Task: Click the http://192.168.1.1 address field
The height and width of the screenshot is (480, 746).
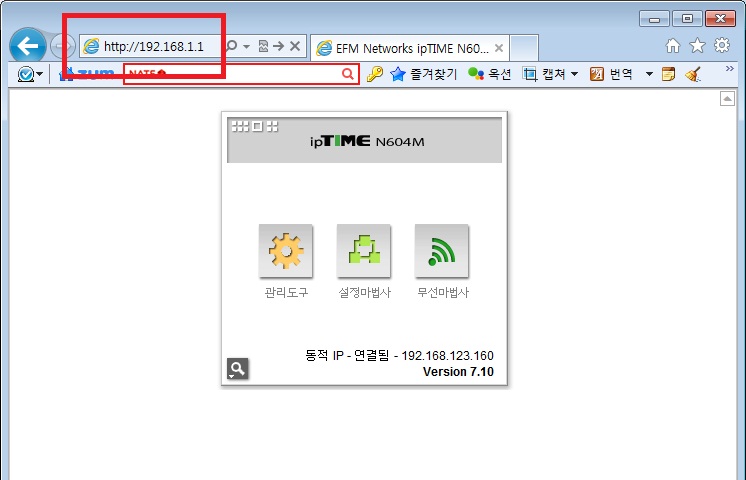Action: (154, 46)
